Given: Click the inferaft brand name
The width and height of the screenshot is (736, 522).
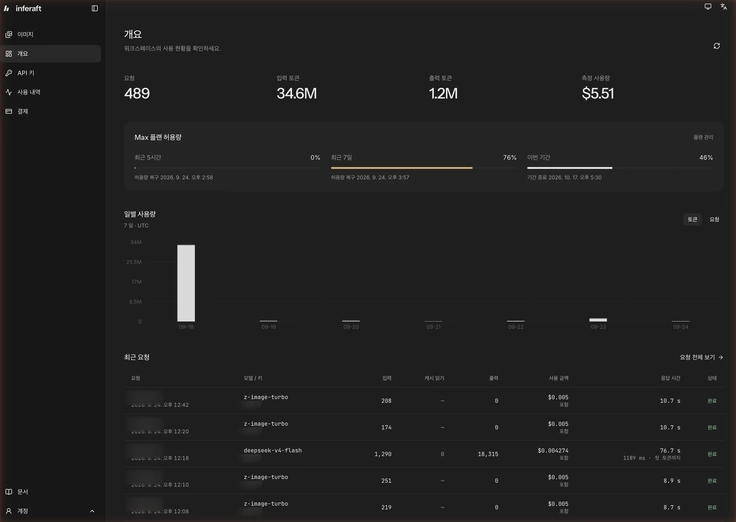Looking at the screenshot, I should pyautogui.click(x=28, y=8).
